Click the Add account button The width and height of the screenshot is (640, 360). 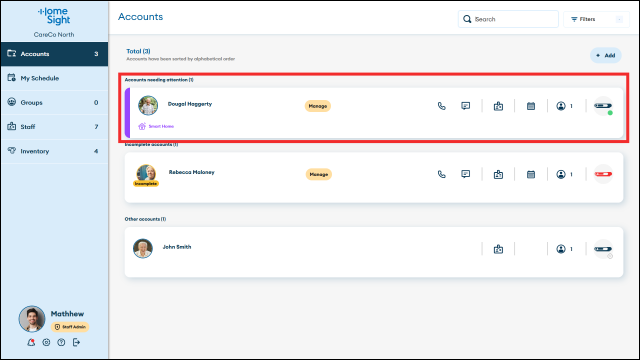coord(606,56)
